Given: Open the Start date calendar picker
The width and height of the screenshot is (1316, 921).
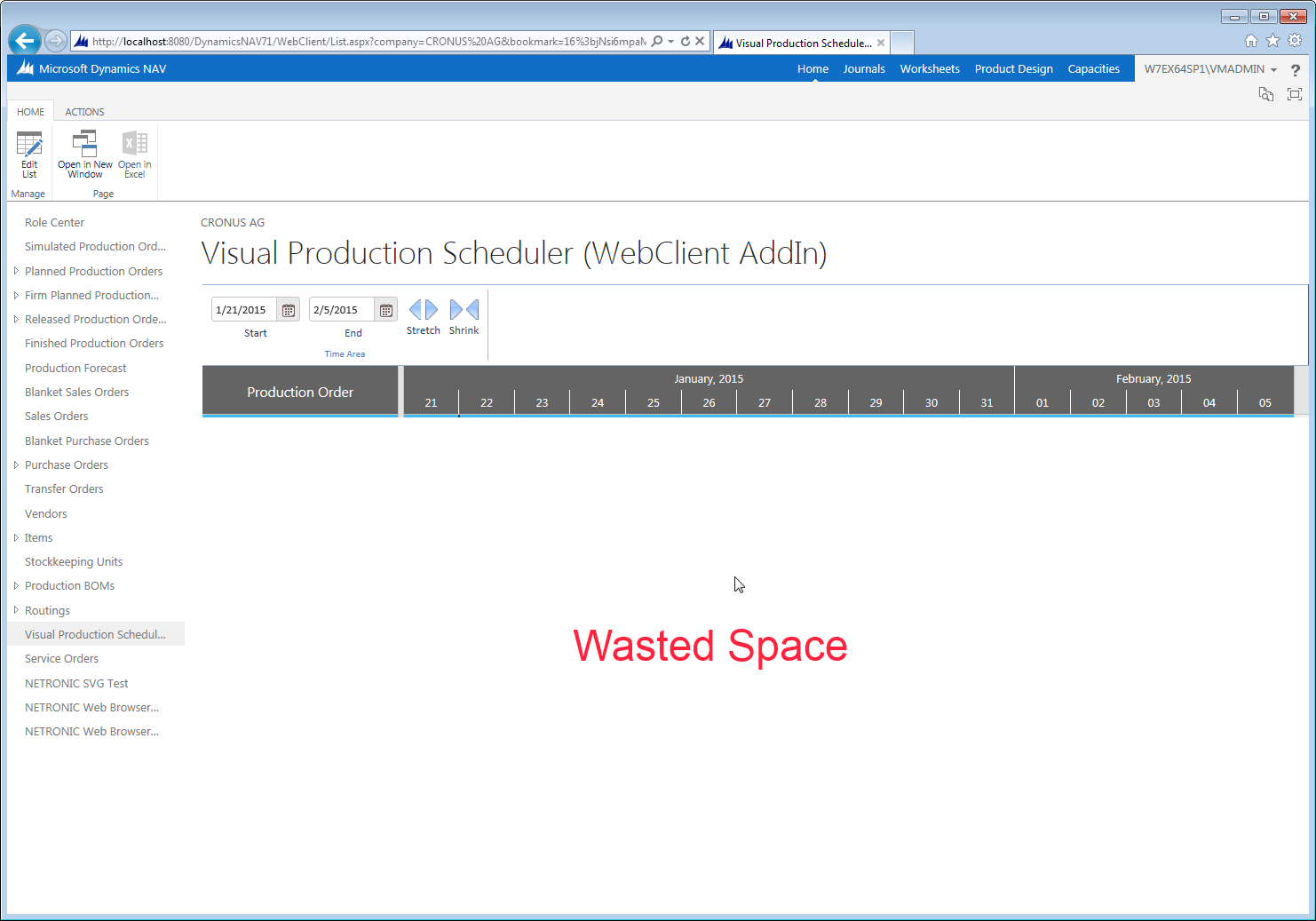Looking at the screenshot, I should click(x=288, y=309).
